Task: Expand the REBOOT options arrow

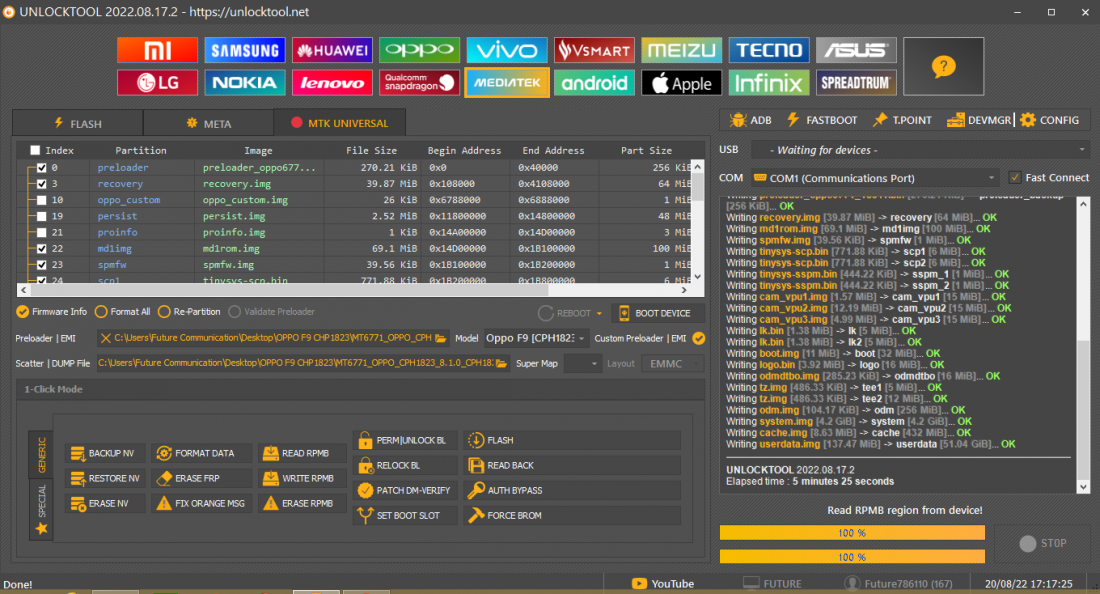Action: (599, 313)
